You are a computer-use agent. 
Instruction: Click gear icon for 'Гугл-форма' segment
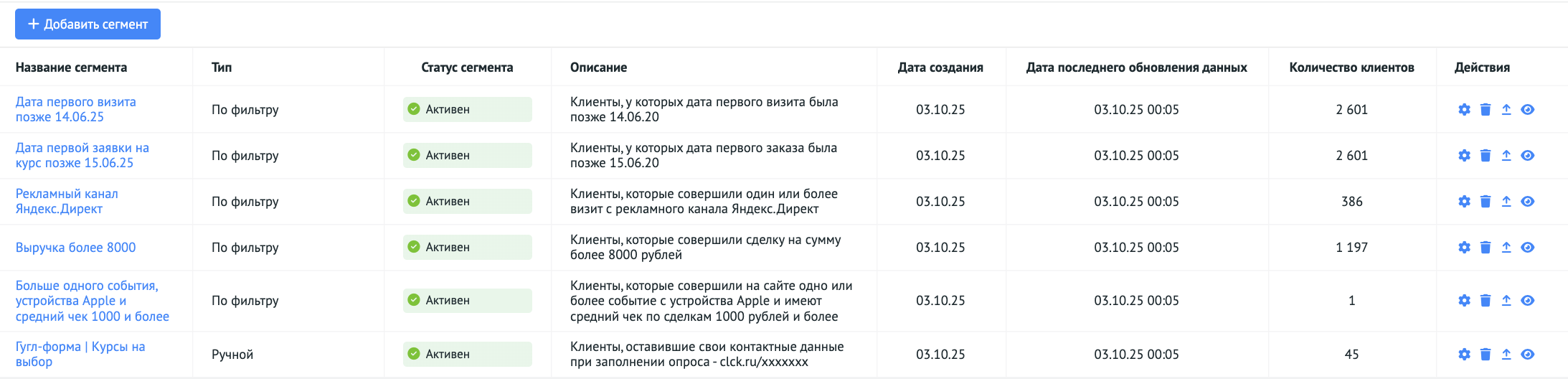[1464, 355]
